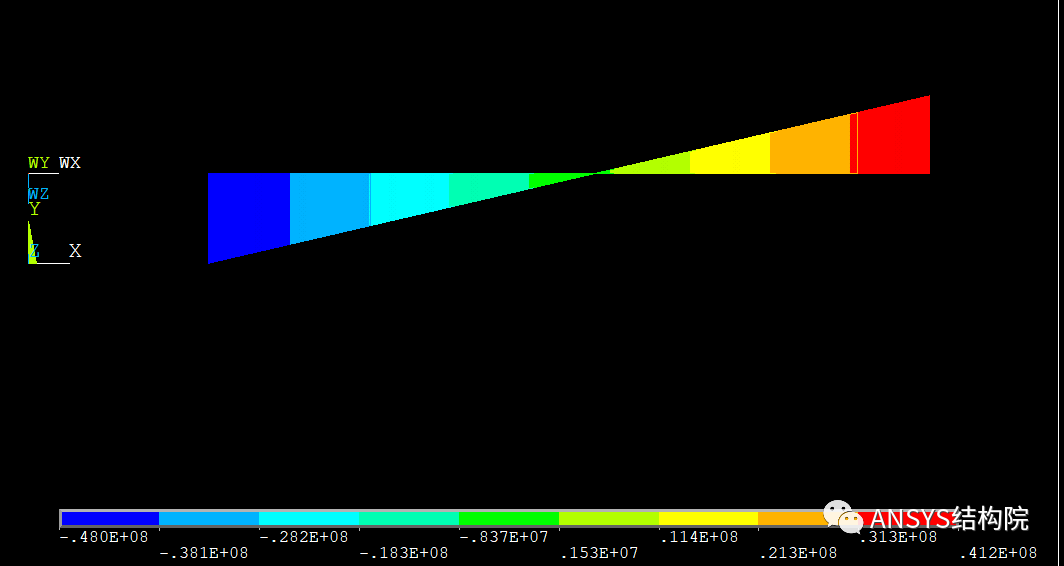
Task: Click the white X global axis label
Action: click(75, 251)
